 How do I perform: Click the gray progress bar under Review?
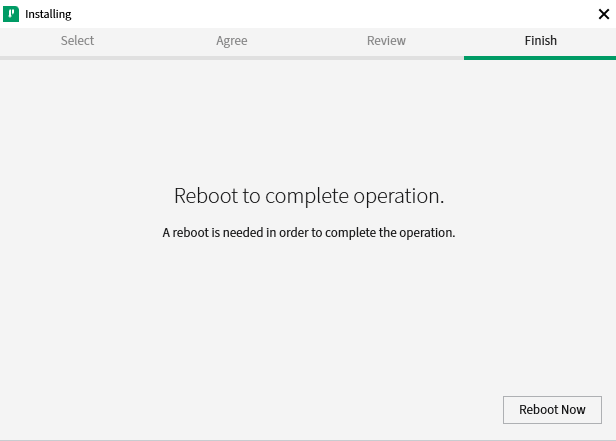coord(386,58)
